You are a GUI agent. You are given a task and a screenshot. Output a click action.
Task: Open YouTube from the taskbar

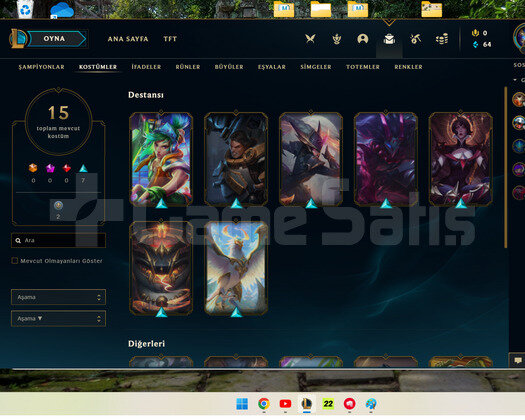tap(285, 404)
